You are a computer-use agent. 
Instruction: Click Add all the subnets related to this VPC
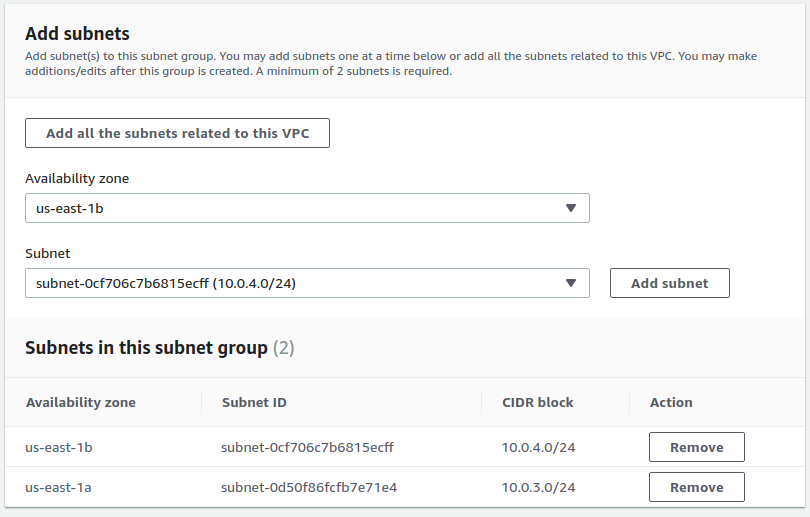tap(177, 133)
